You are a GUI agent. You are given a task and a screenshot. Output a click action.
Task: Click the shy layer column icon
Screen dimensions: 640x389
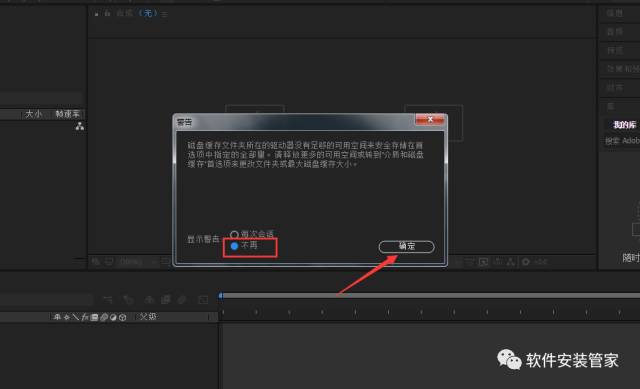[x=57, y=317]
